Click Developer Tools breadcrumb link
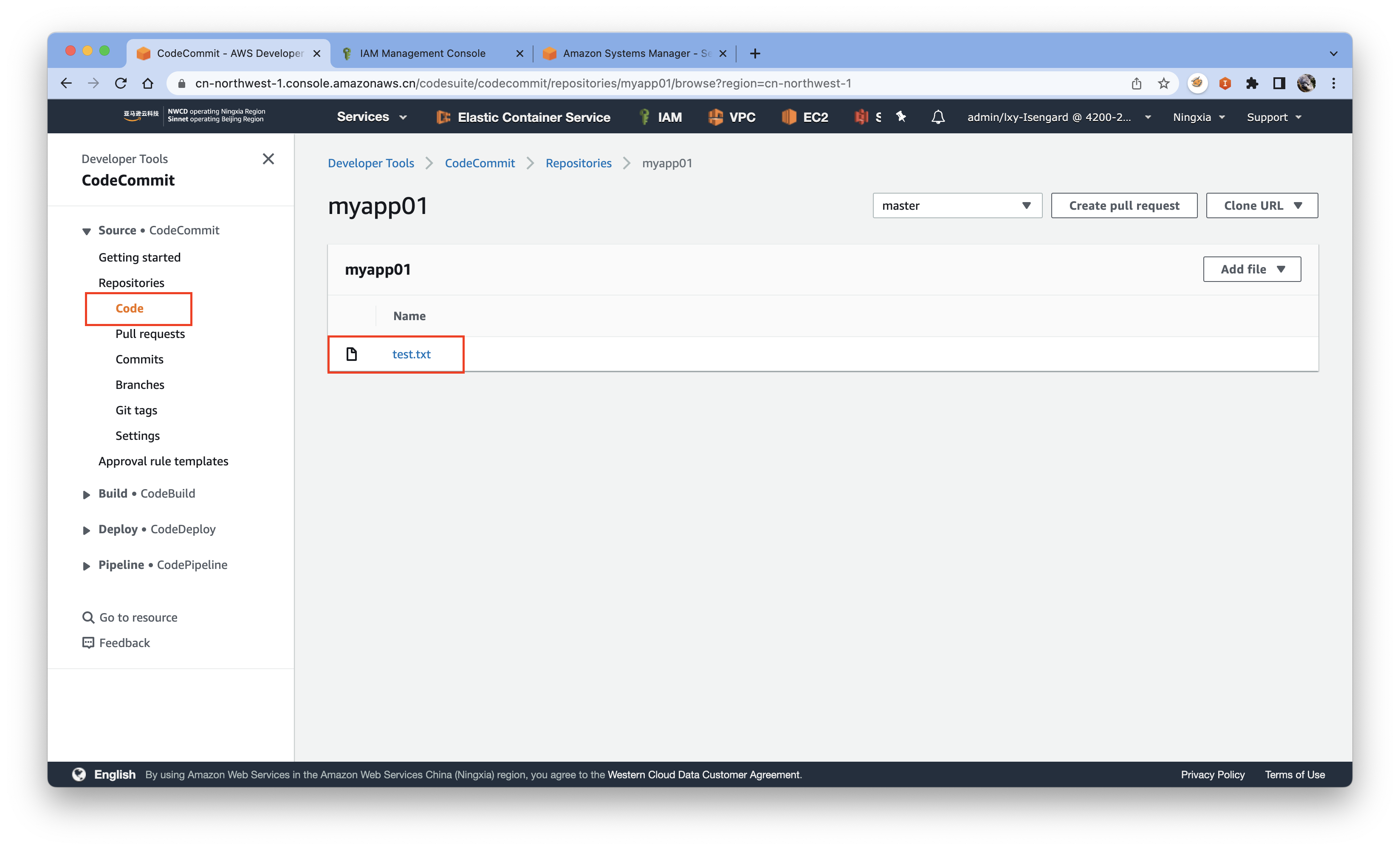 pyautogui.click(x=370, y=163)
